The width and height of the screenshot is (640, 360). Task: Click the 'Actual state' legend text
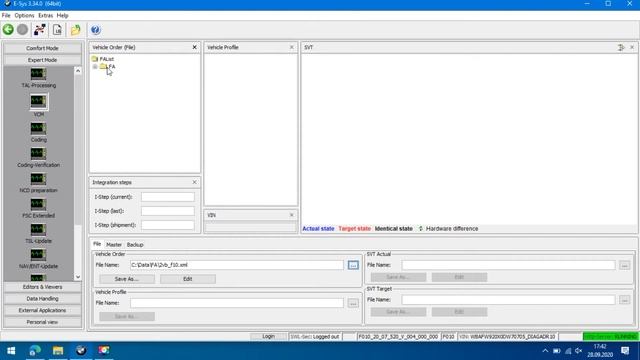318,229
